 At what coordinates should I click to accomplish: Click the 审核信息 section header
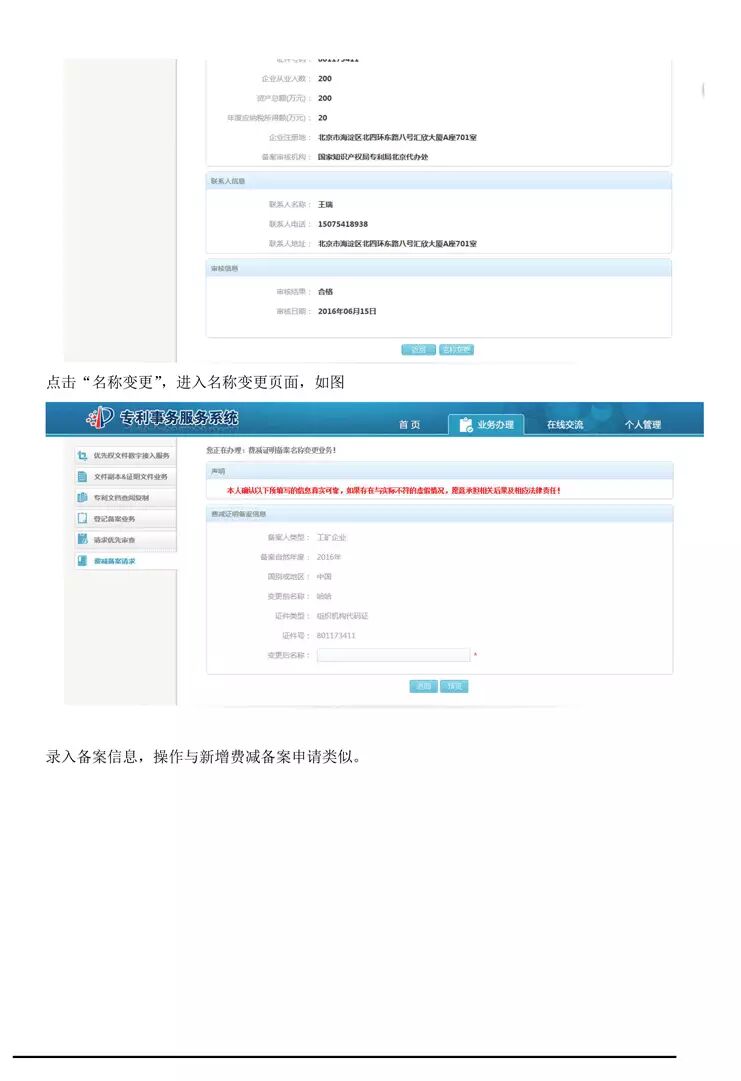point(438,268)
